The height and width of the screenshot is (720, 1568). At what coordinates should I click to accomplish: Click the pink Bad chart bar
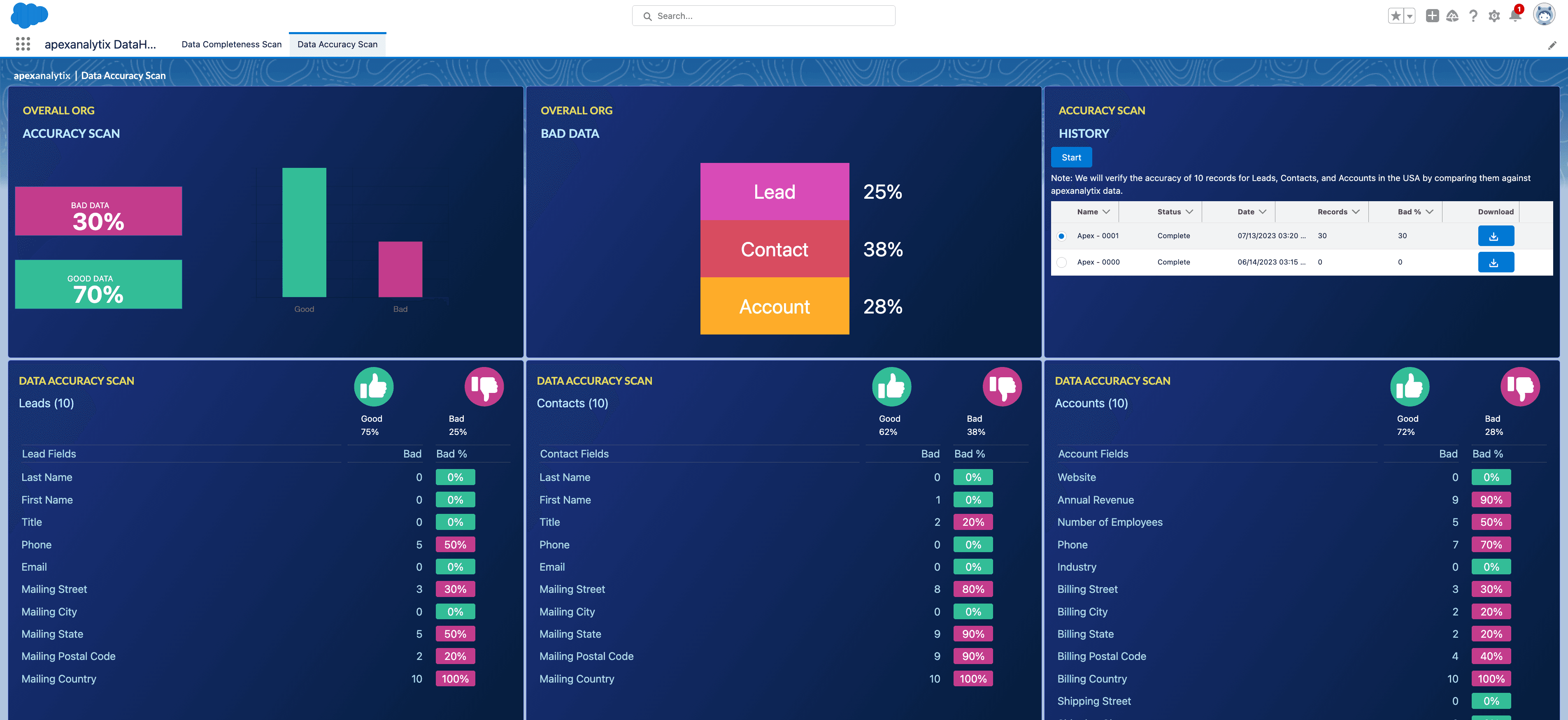coord(400,269)
